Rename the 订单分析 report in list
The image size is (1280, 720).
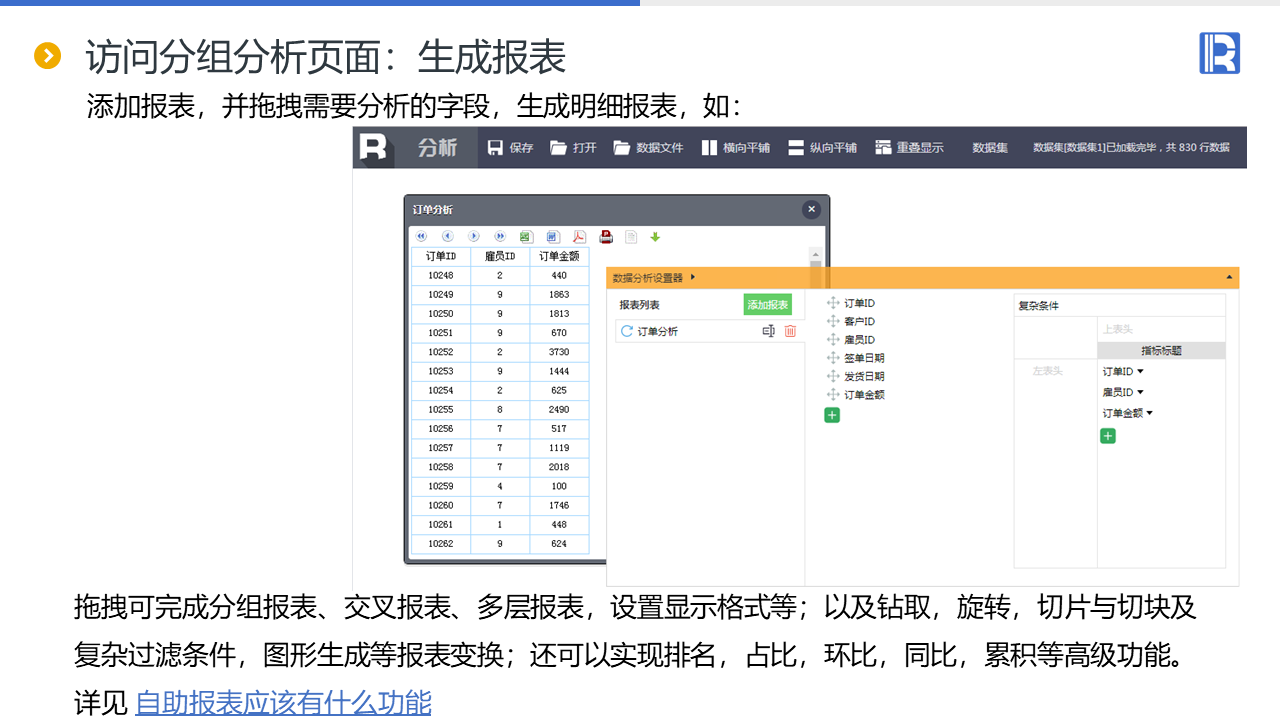(768, 331)
